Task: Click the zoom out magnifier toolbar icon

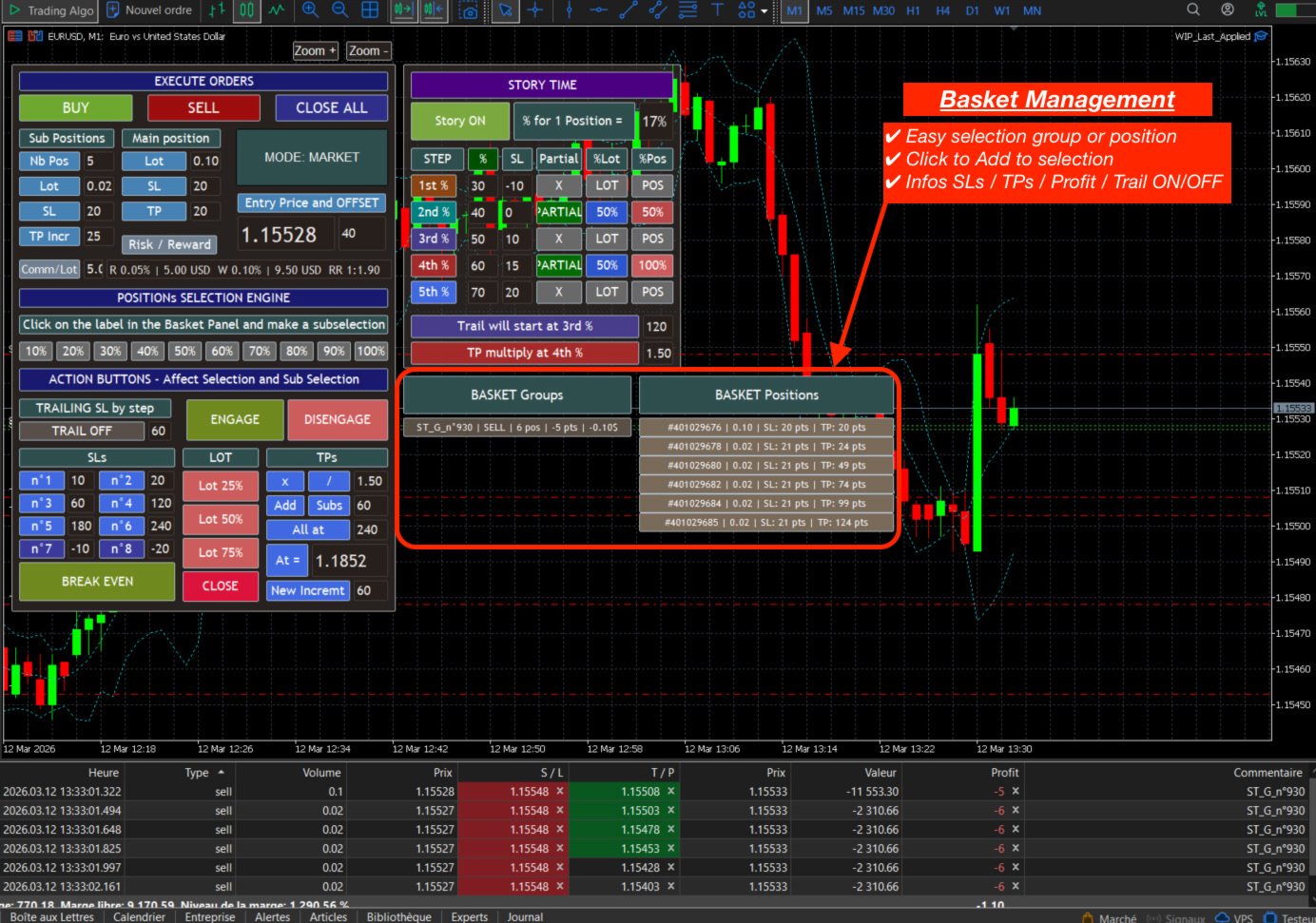Action: coord(339,10)
